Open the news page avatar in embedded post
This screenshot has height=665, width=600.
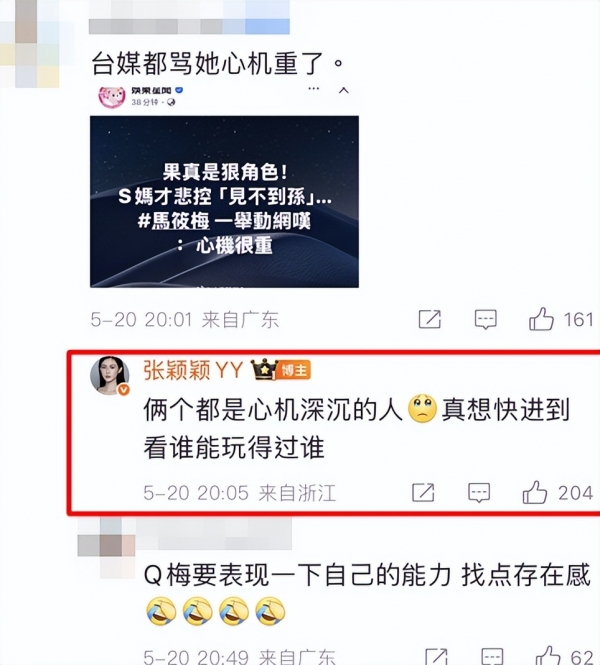pyautogui.click(x=112, y=96)
